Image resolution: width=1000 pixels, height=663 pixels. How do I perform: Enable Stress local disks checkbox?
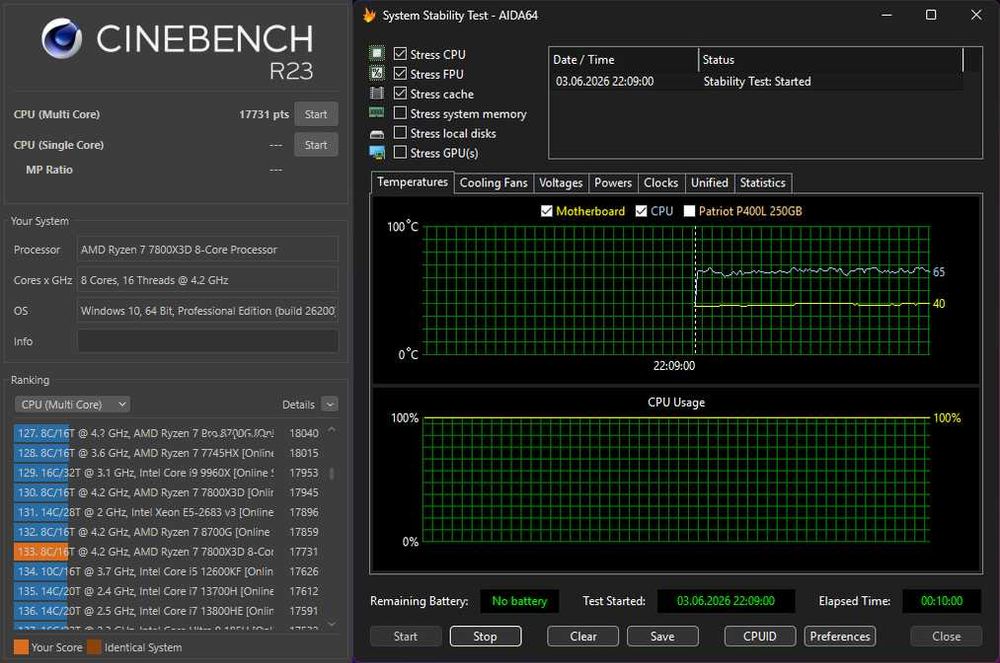pos(400,133)
